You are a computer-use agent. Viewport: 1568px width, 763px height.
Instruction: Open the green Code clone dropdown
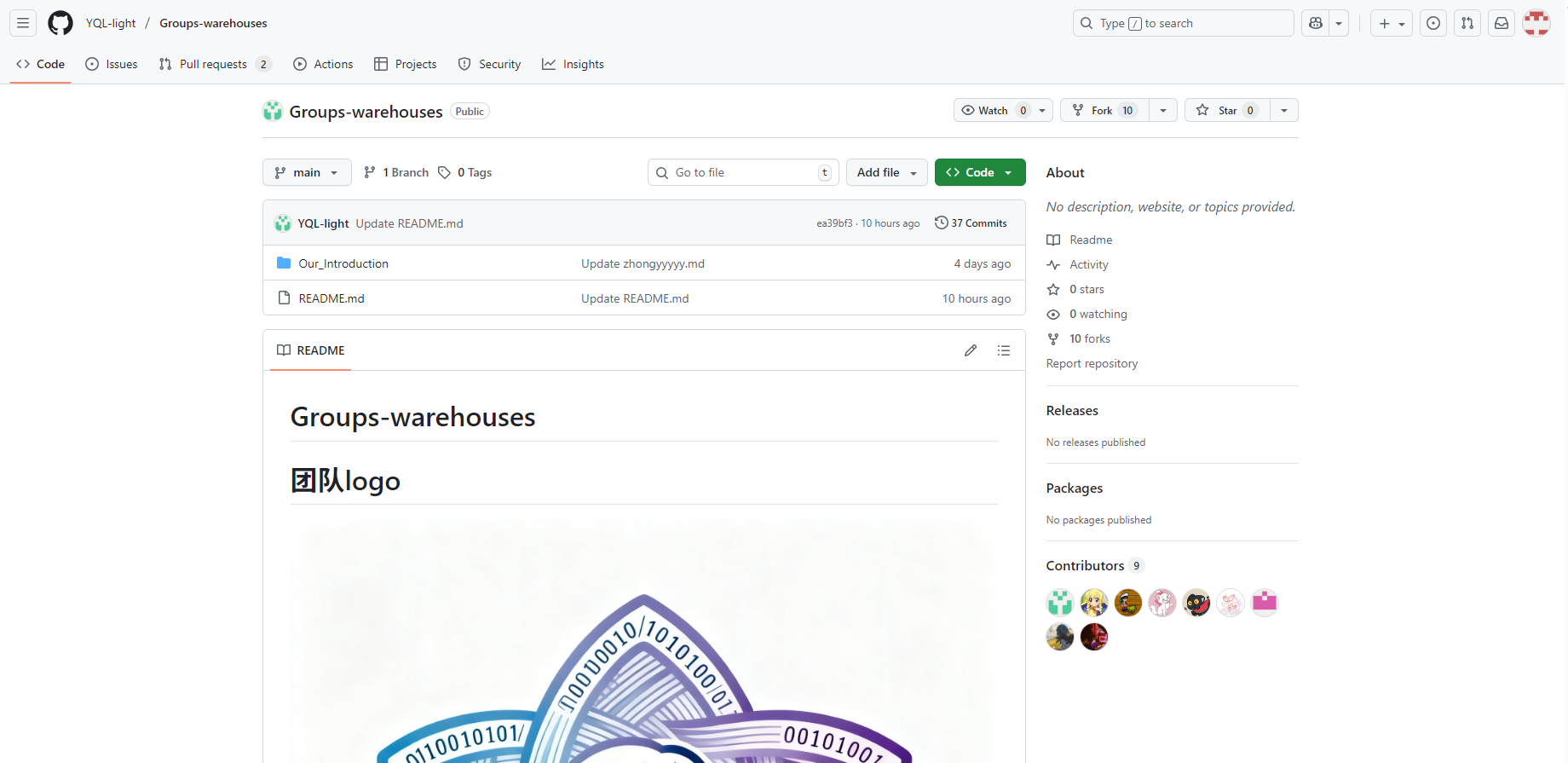tap(980, 172)
